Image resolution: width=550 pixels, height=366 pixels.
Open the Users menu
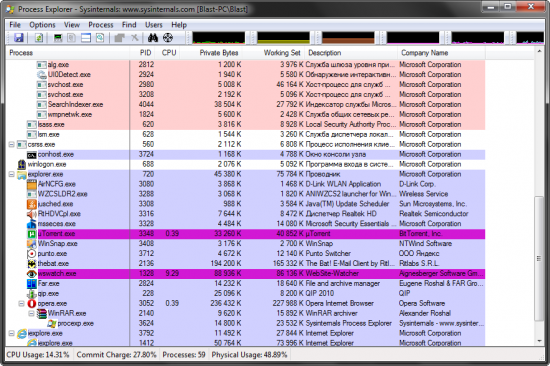(154, 25)
